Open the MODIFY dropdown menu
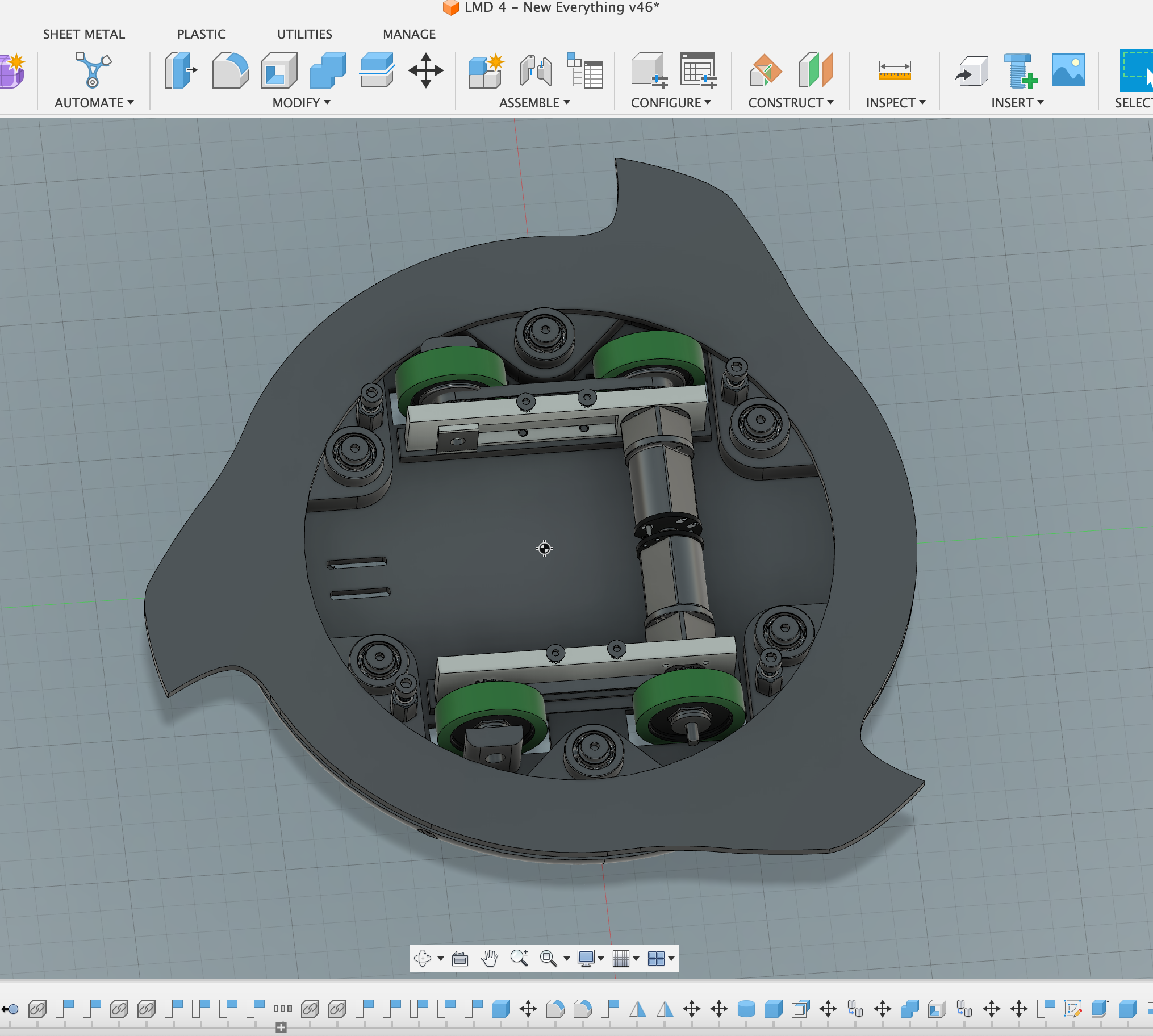 click(301, 103)
